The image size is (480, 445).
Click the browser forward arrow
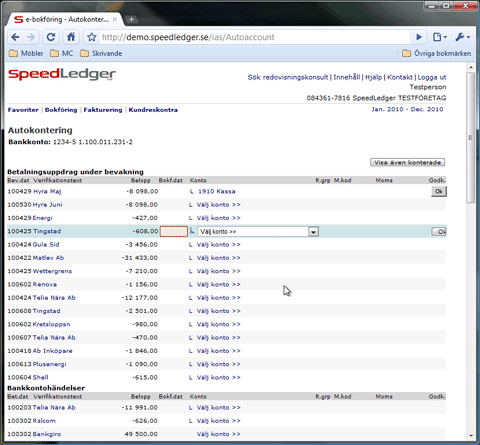click(x=31, y=37)
